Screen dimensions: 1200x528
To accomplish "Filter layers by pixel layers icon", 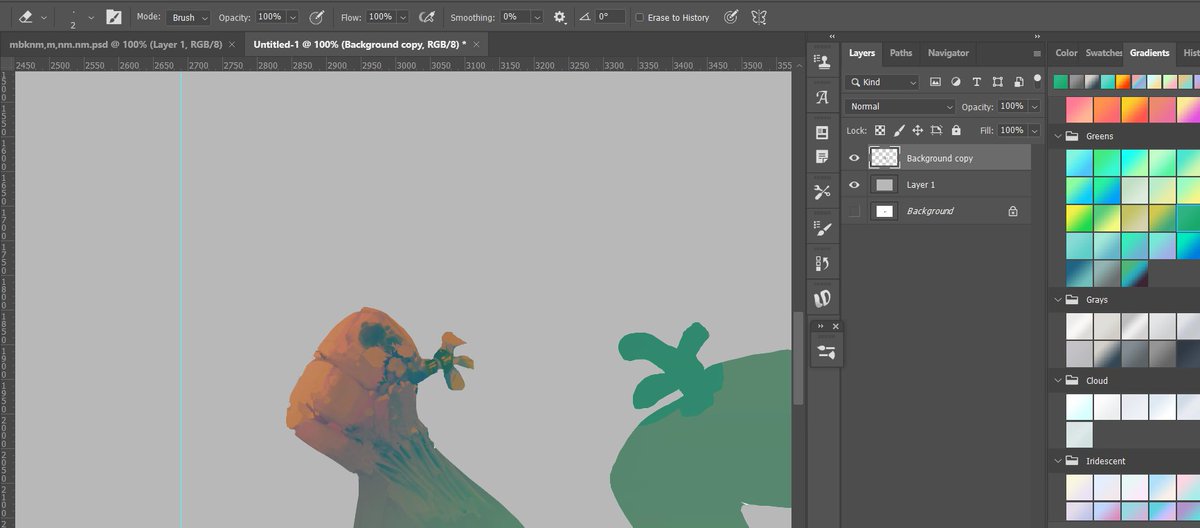I will click(x=935, y=82).
